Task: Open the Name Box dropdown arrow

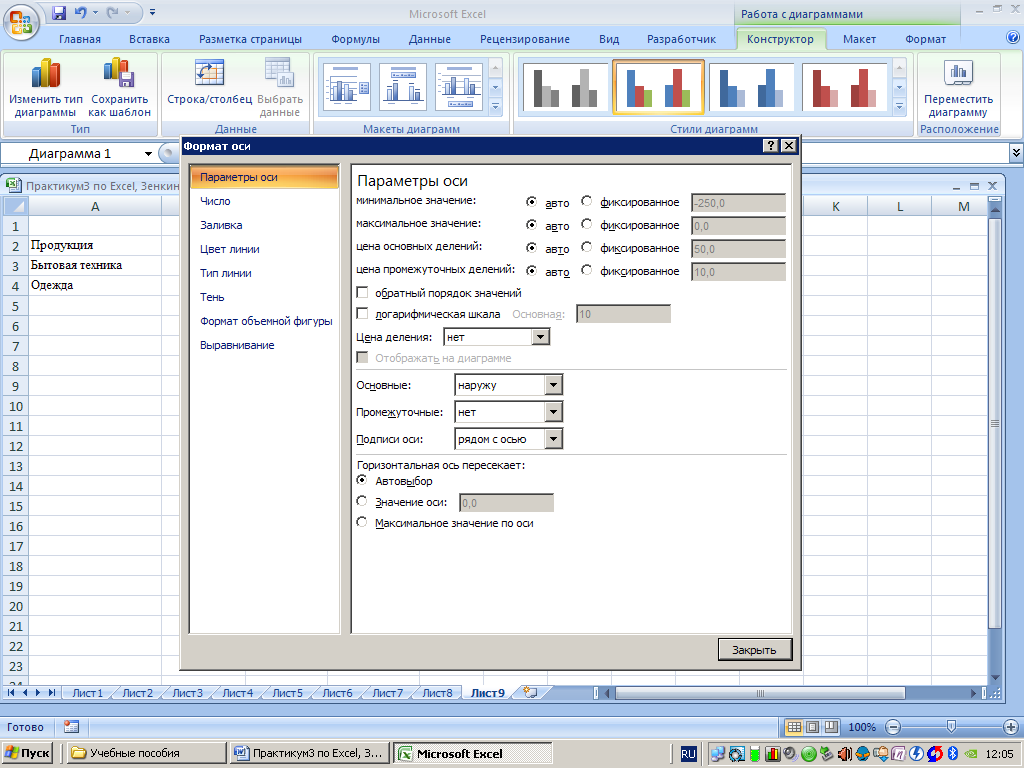Action: [x=148, y=153]
